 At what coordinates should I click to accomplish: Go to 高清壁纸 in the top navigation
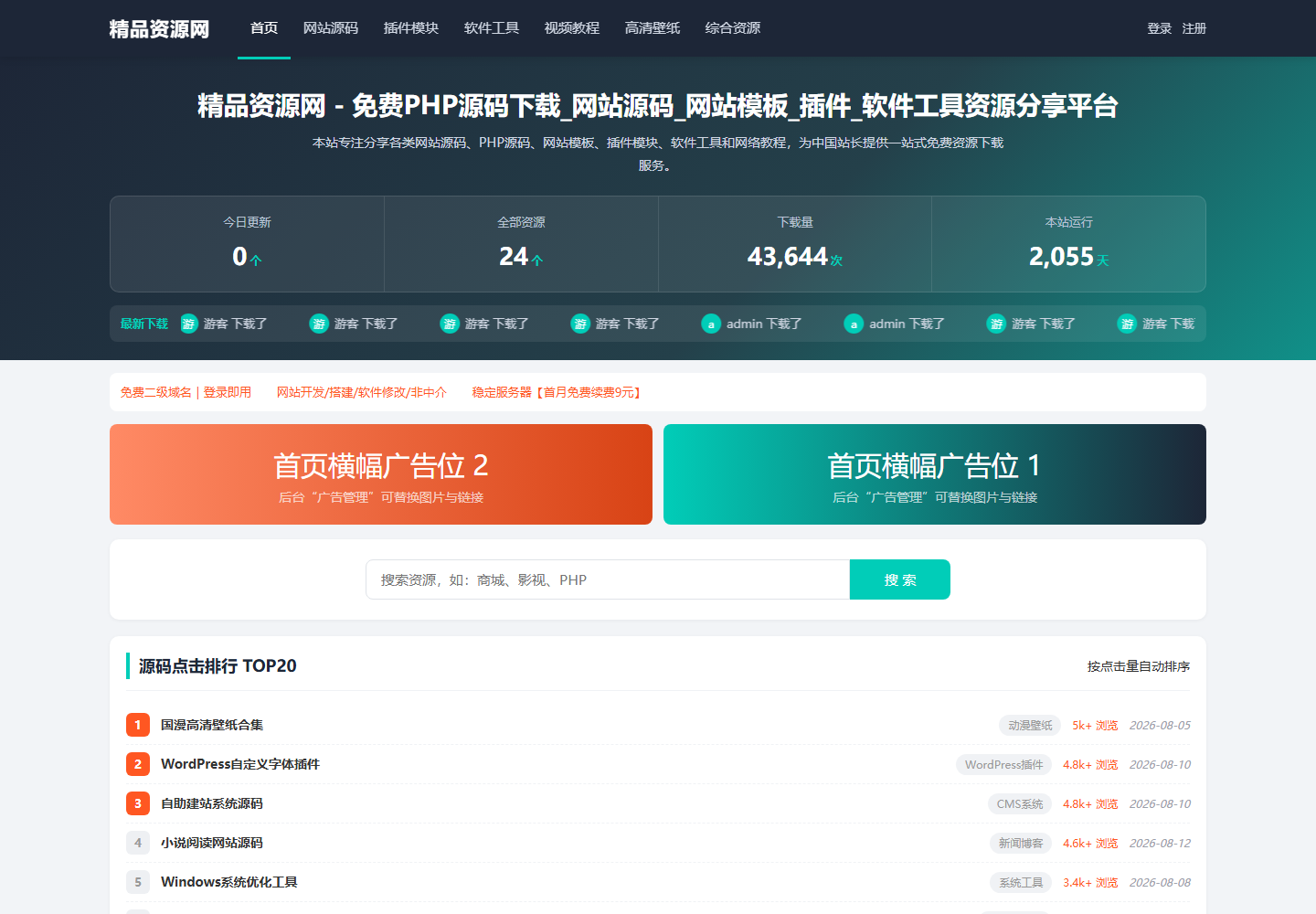point(653,28)
